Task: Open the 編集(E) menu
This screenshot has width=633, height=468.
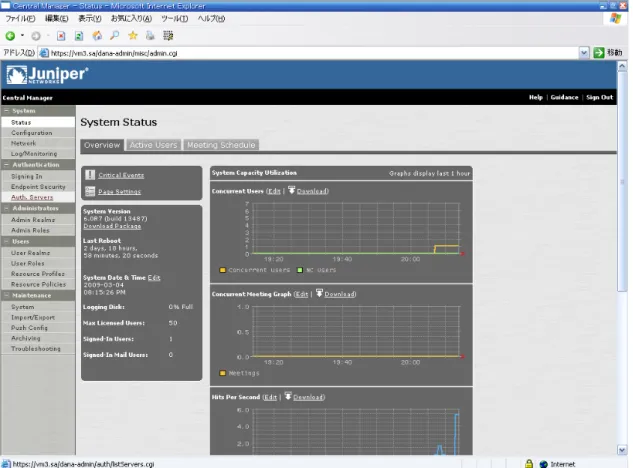Action: pyautogui.click(x=57, y=19)
